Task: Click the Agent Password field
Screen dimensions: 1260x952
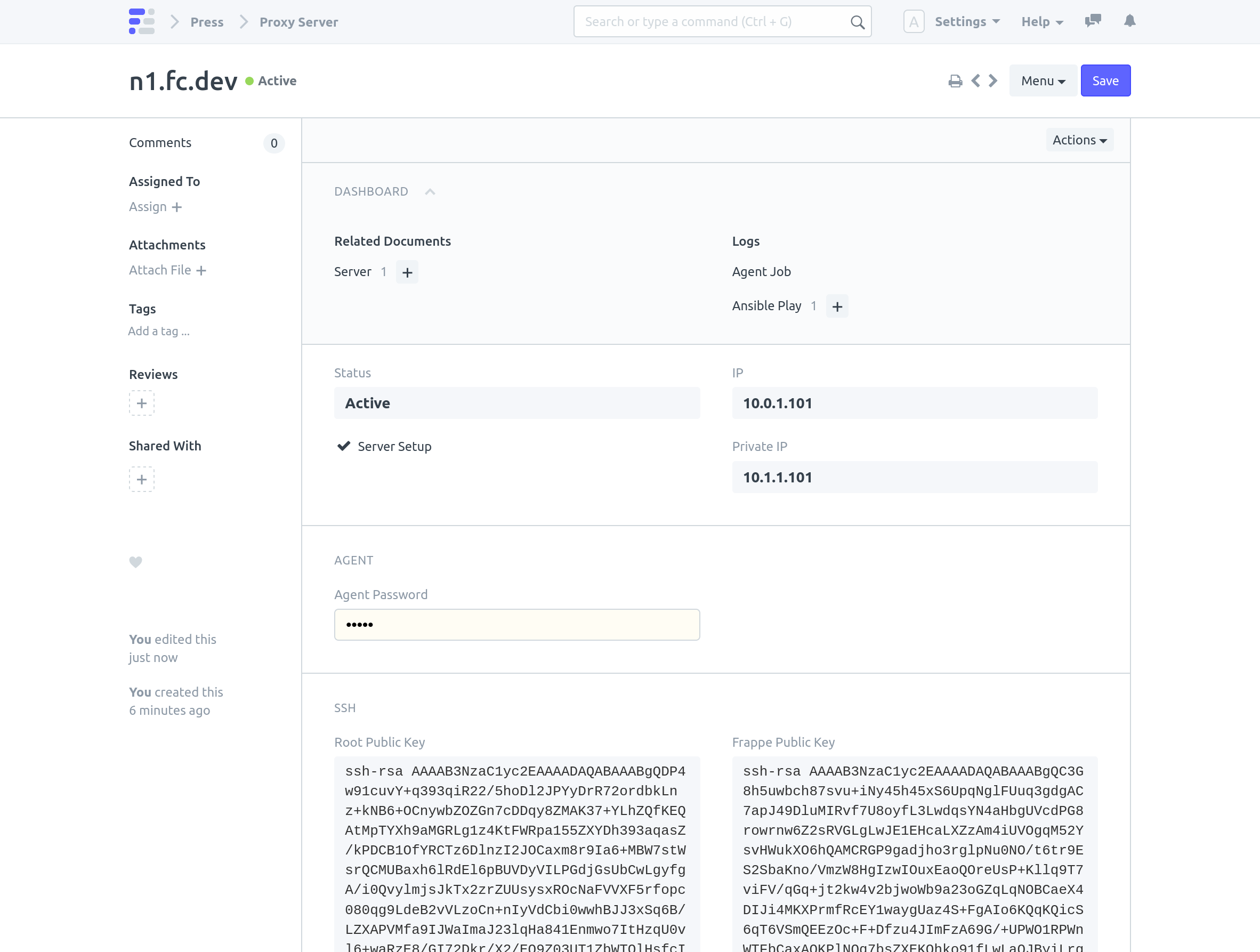Action: (516, 624)
